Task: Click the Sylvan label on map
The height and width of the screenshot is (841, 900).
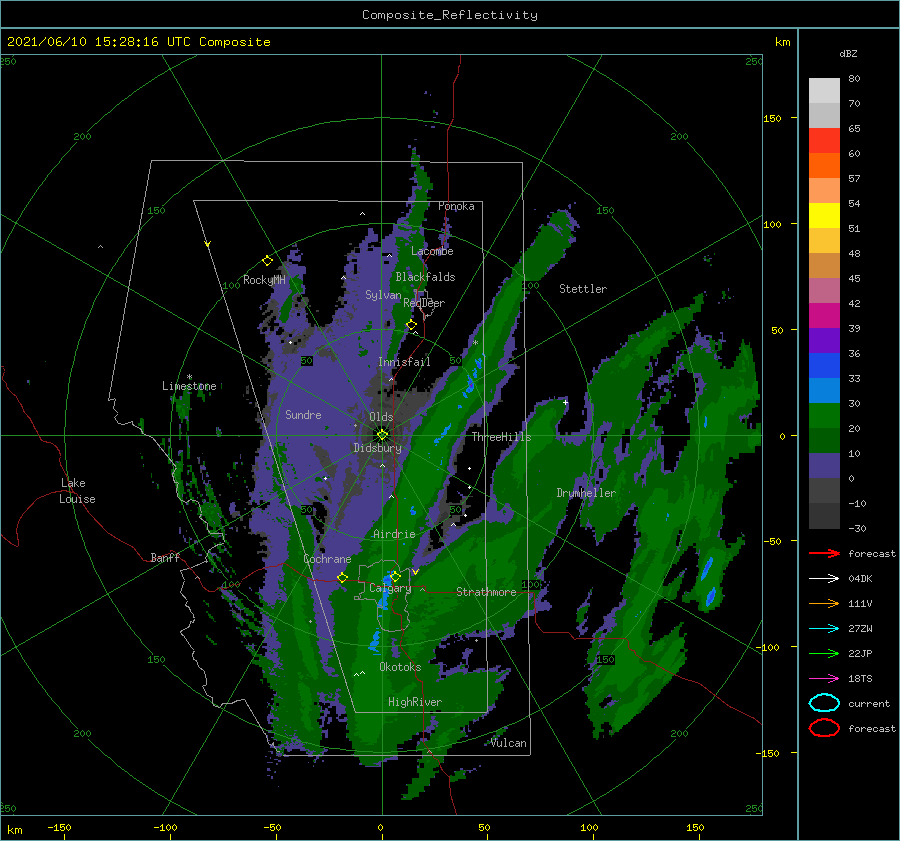Action: click(383, 295)
